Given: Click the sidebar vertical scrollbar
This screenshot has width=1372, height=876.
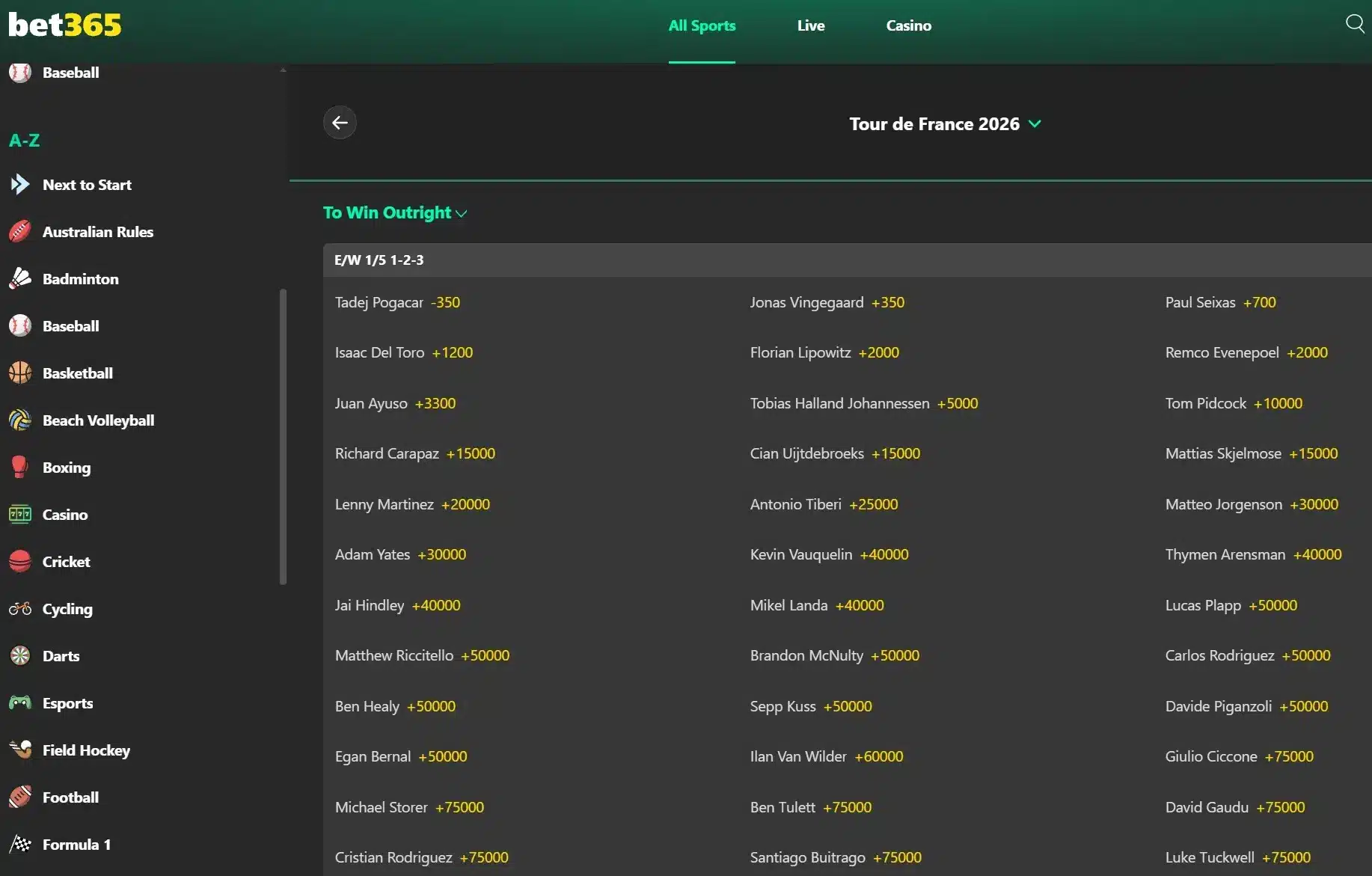Looking at the screenshot, I should (283, 436).
